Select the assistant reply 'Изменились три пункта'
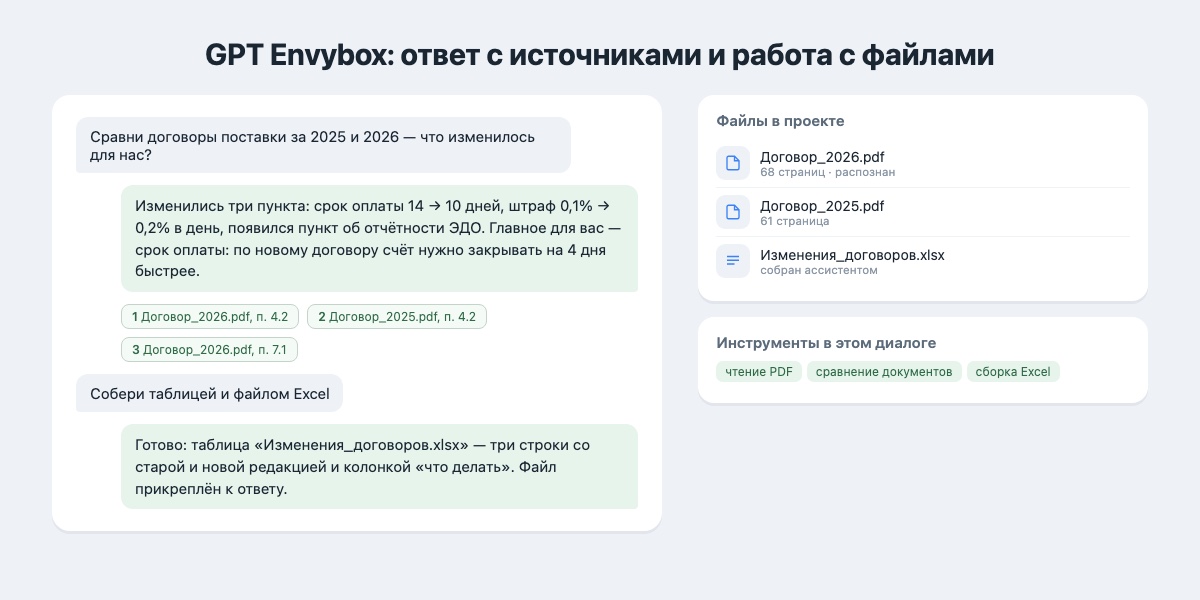 tap(379, 238)
